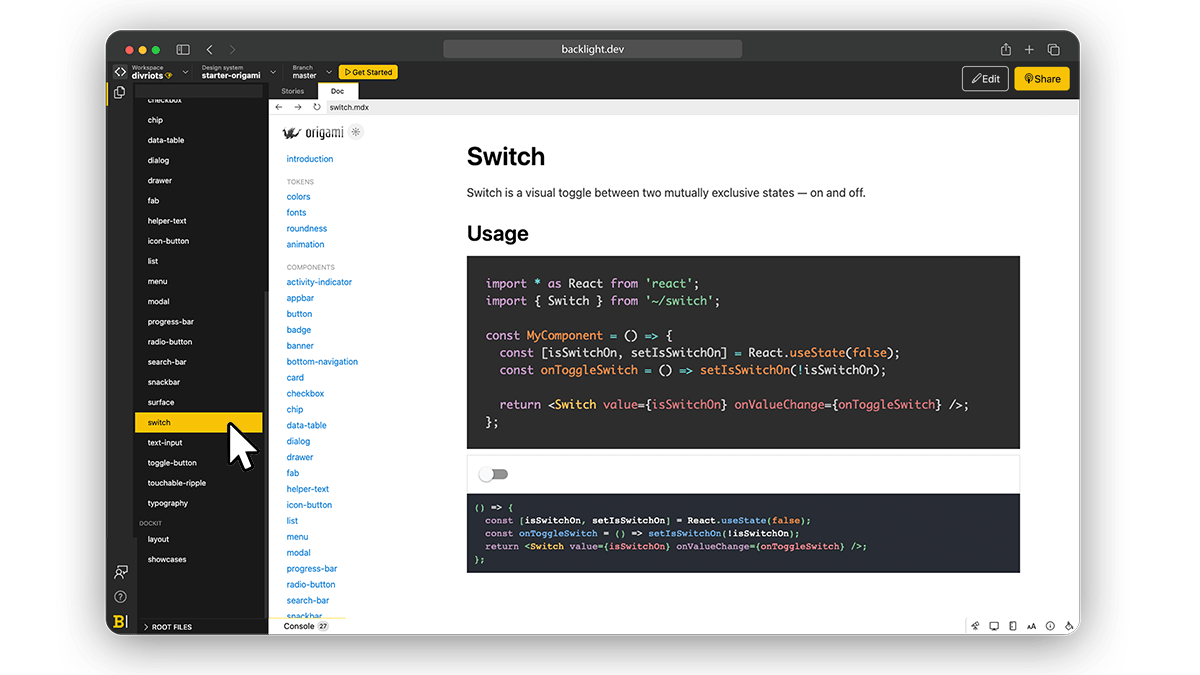The width and height of the screenshot is (1200, 675).
Task: Click the help question mark icon
Action: [x=120, y=597]
